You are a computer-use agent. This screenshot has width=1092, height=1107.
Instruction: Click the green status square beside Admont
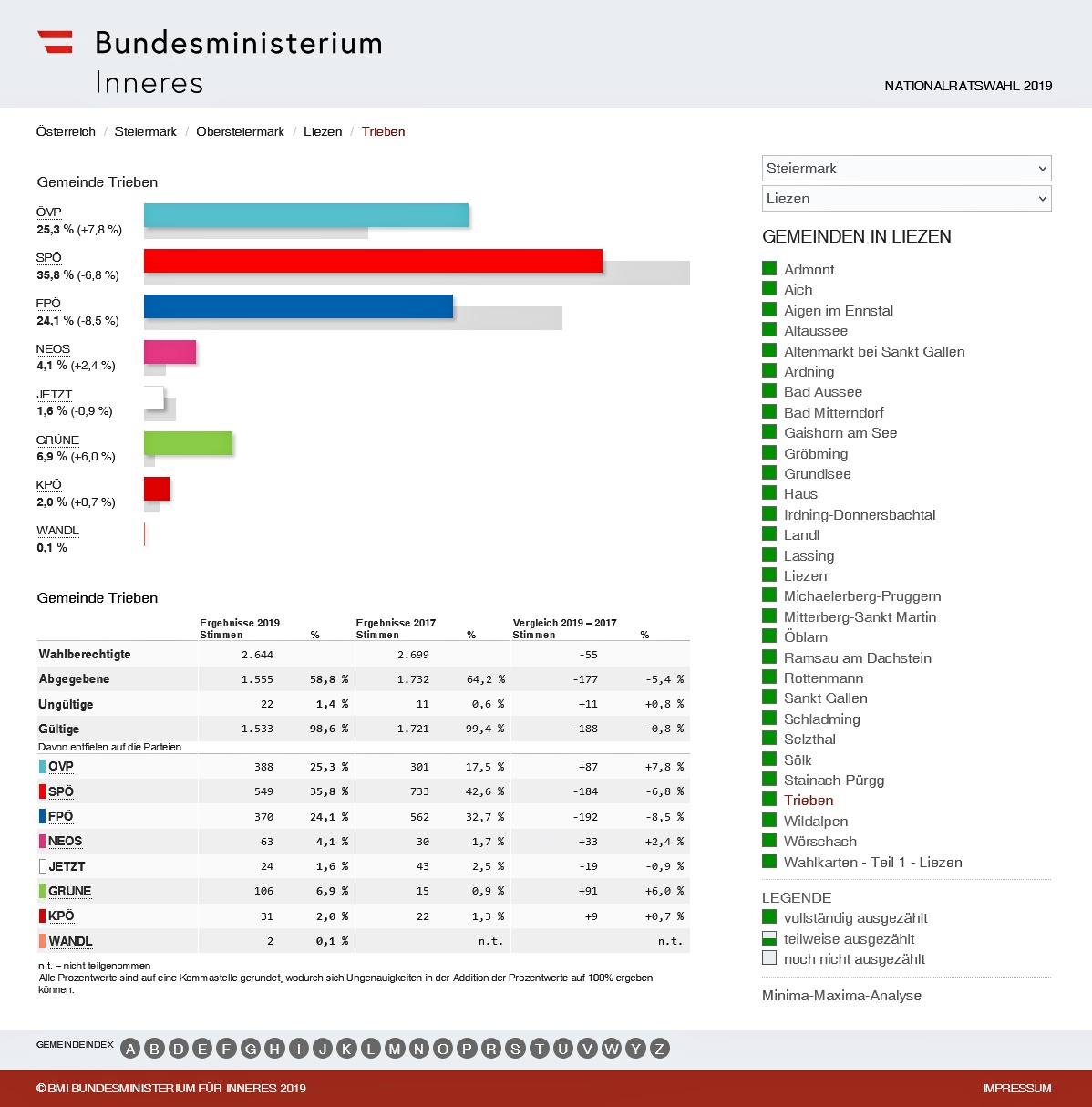click(769, 268)
